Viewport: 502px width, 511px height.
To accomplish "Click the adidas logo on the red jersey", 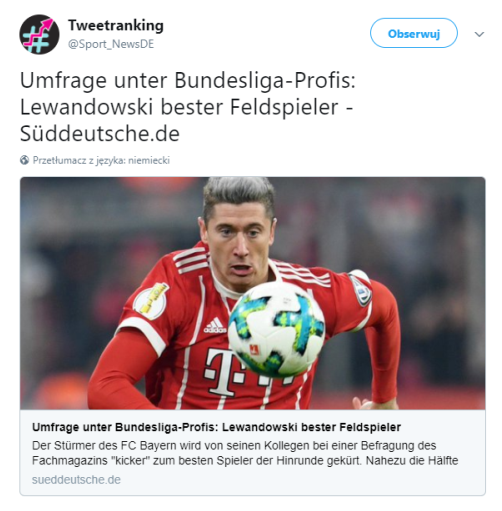I will (x=215, y=326).
